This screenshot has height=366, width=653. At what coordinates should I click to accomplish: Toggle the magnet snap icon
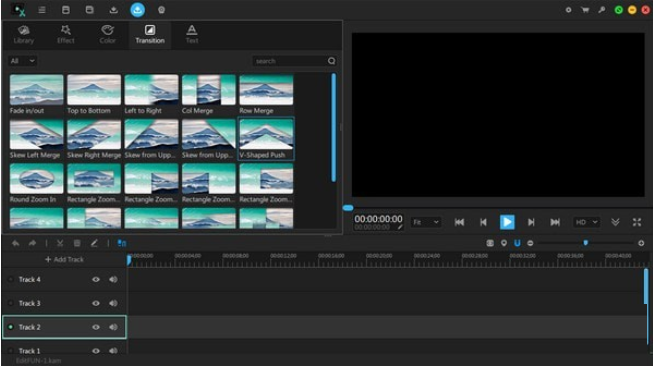[517, 243]
